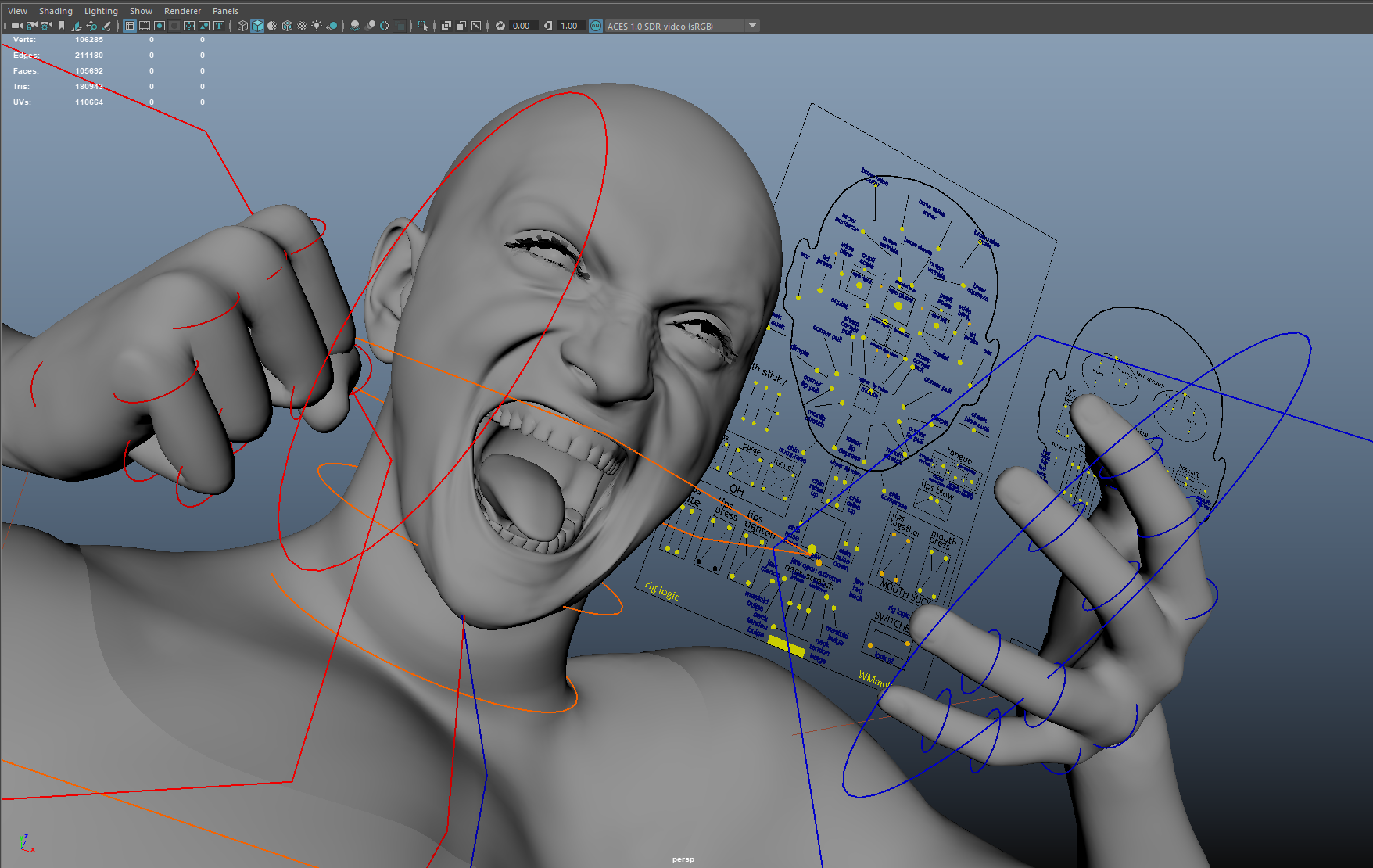
Task: Click the Isolate Select icon
Action: [x=423, y=26]
